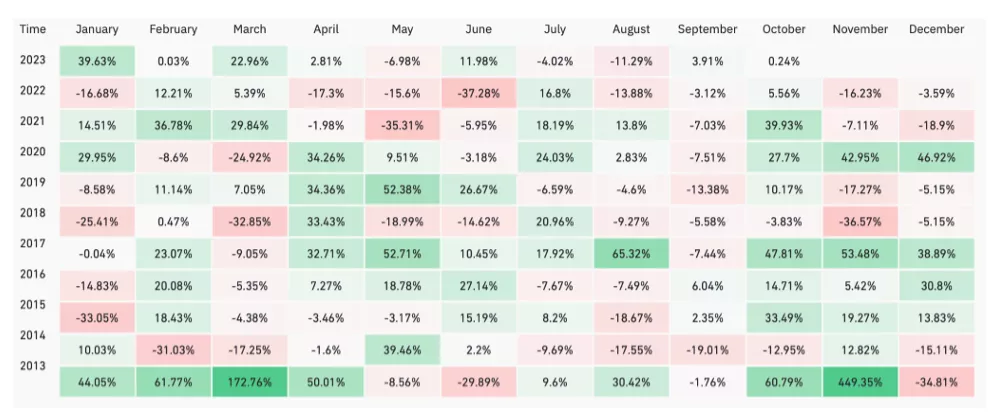Click the September column header
This screenshot has width=997, height=414.
pyautogui.click(x=707, y=29)
